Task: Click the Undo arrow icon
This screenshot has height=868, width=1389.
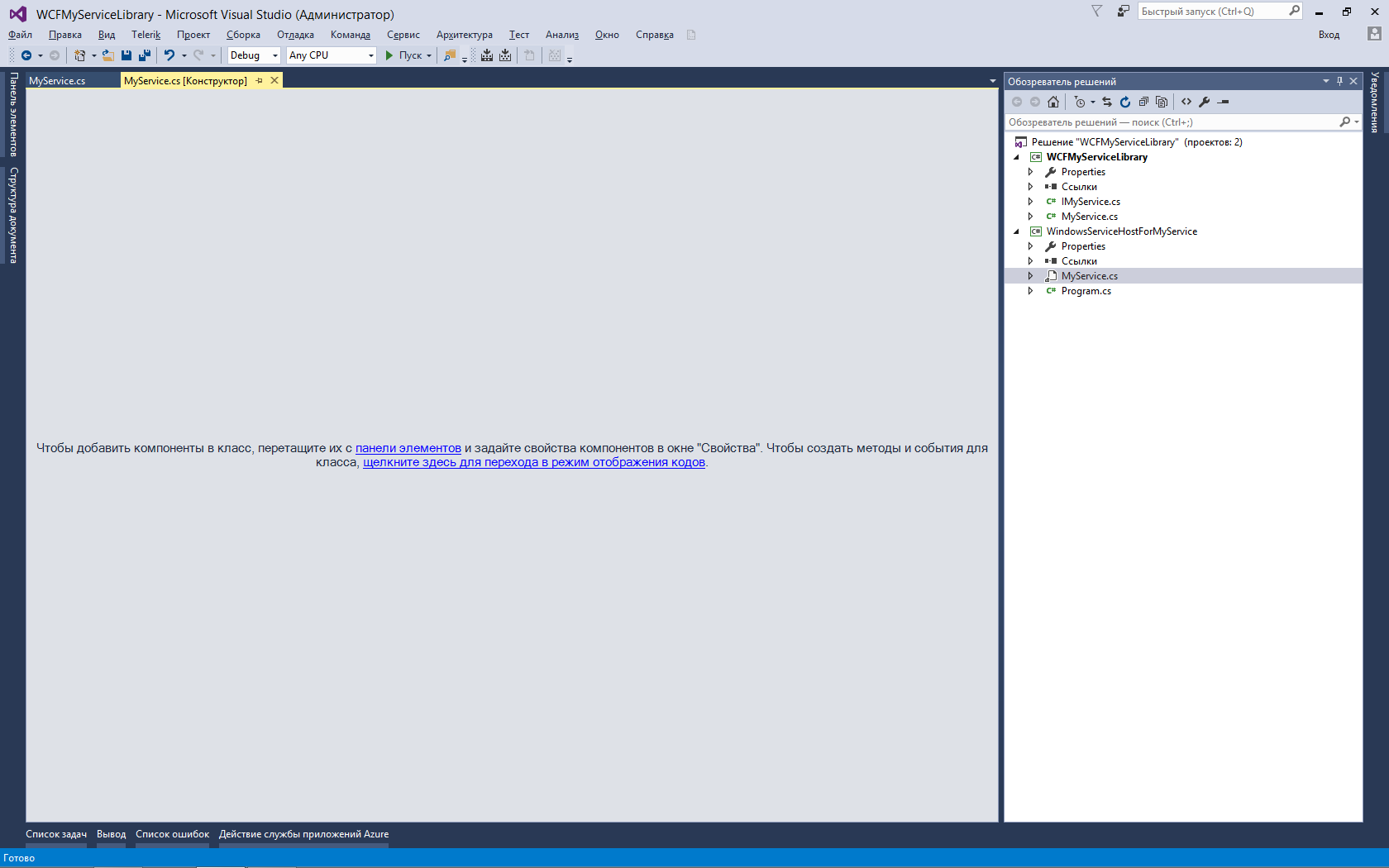Action: 169,55
